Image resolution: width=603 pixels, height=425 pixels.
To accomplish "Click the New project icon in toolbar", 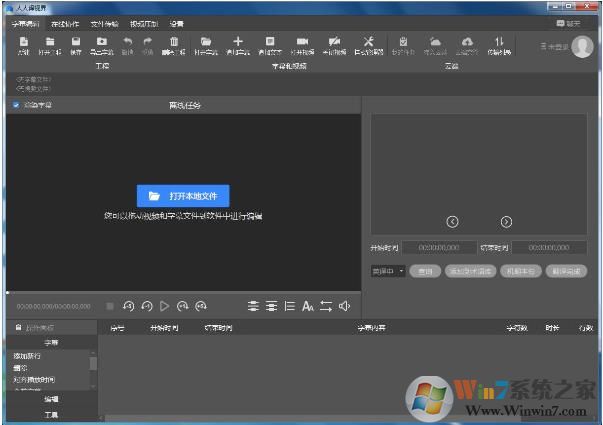I will point(23,42).
